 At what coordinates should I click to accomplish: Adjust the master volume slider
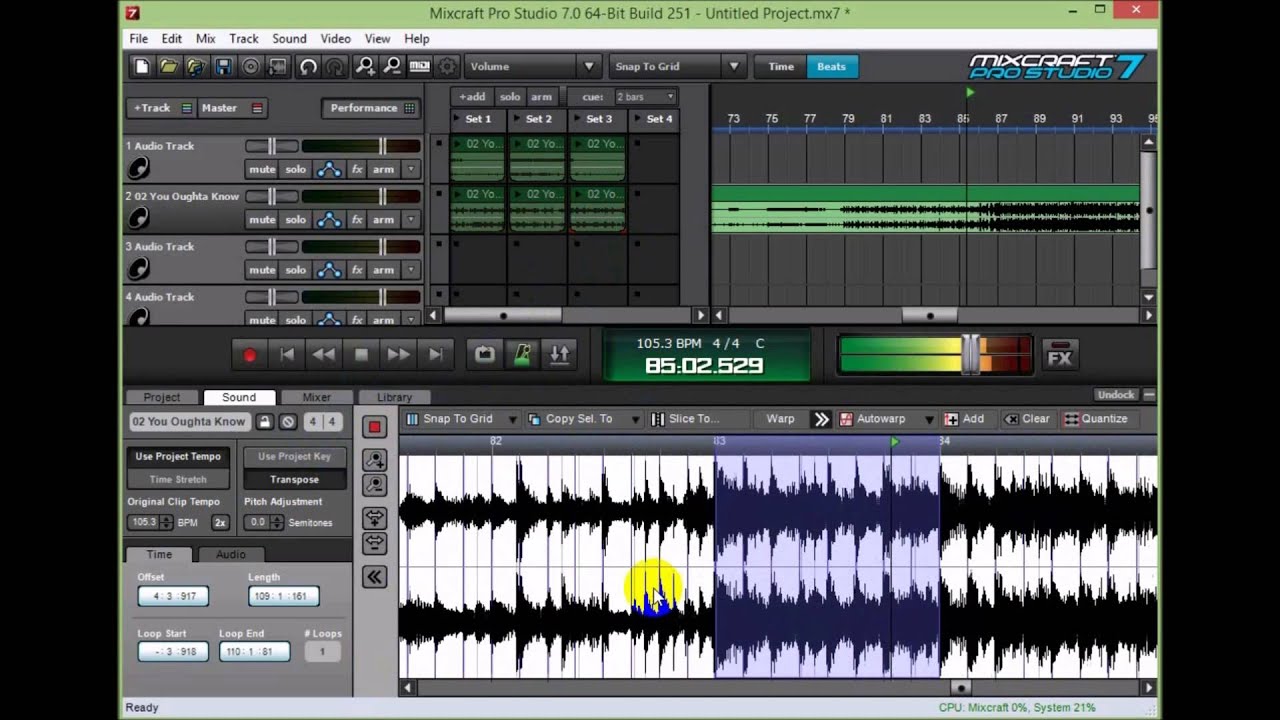tap(971, 355)
